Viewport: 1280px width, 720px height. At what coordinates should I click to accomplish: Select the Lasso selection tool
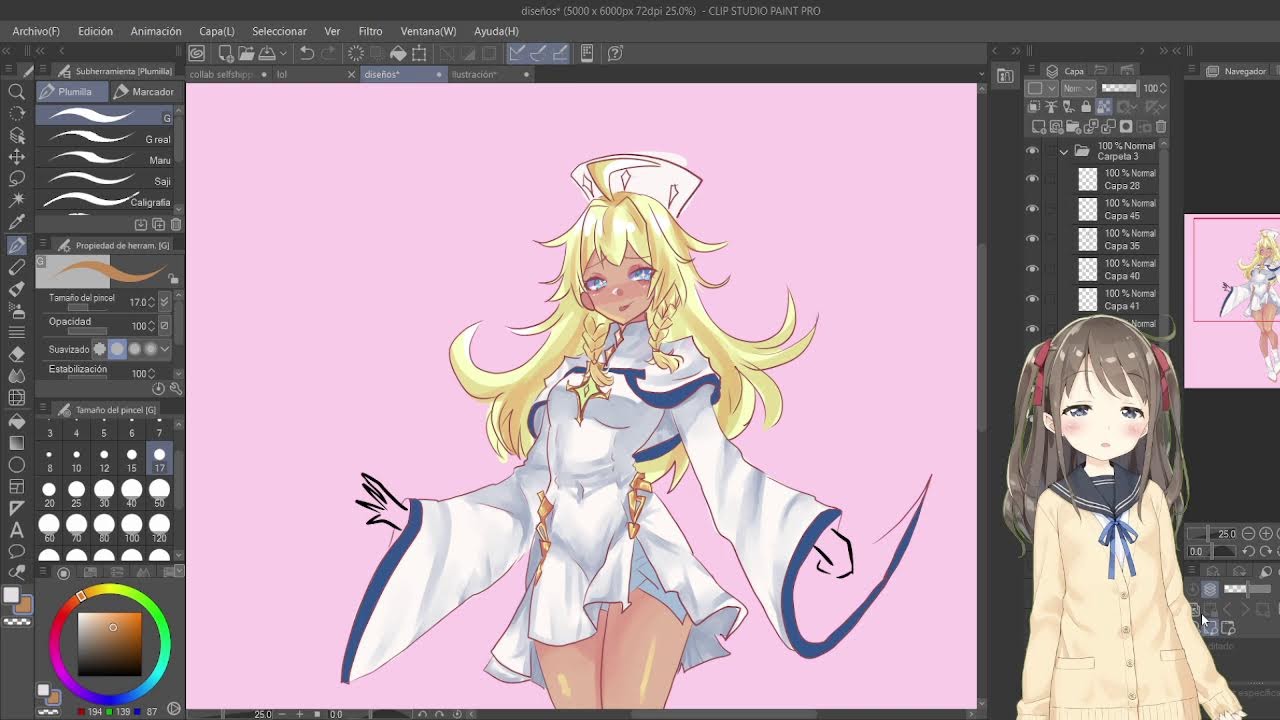(16, 179)
